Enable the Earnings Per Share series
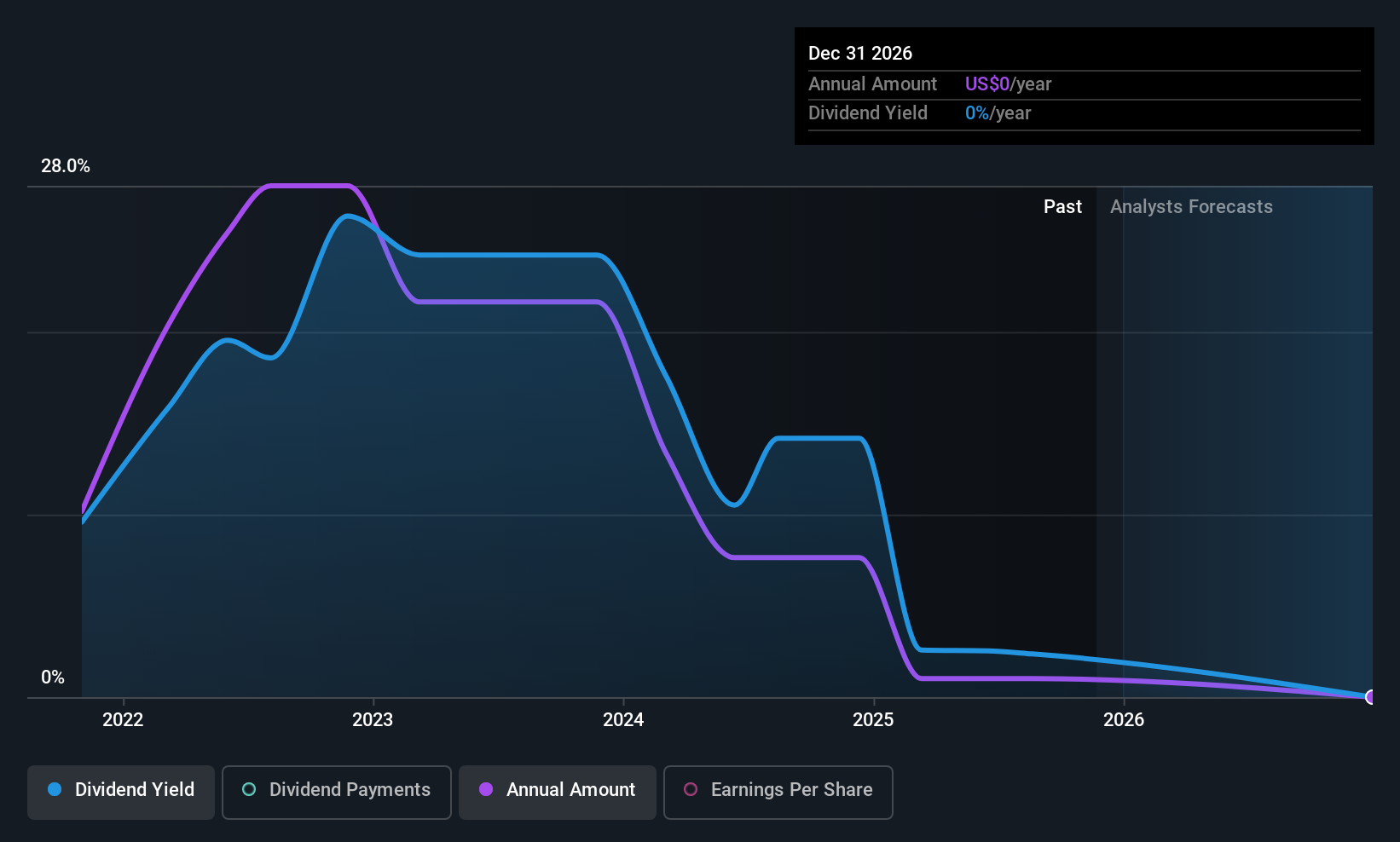 (x=778, y=792)
